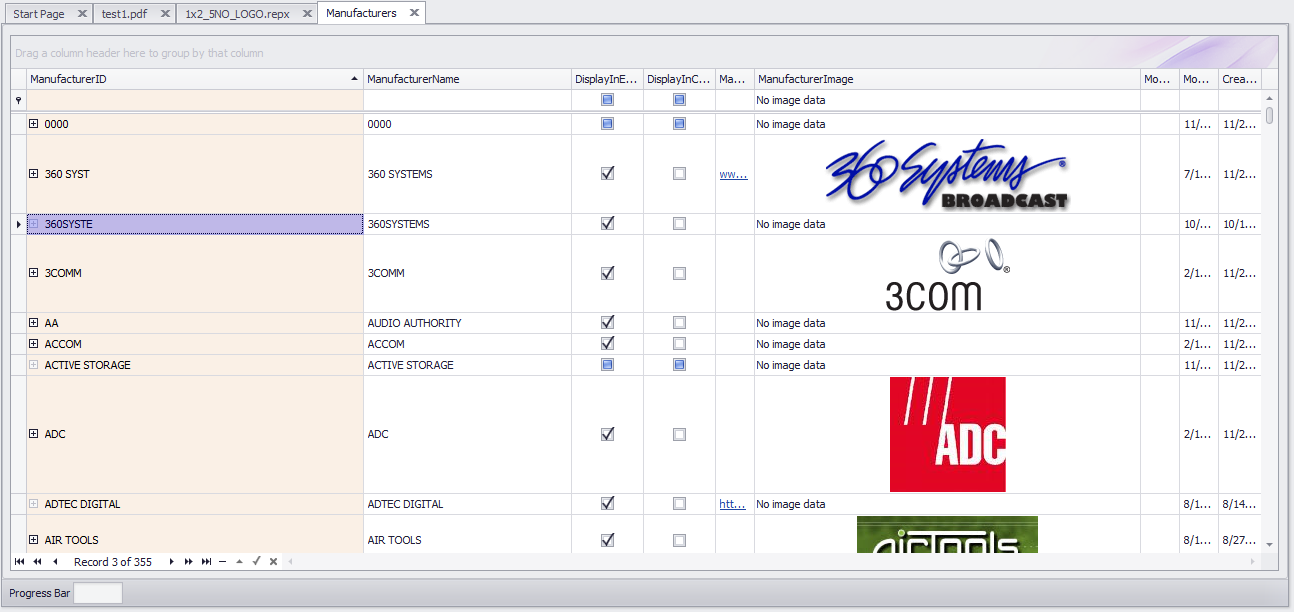Open the 360 SYST website link

coord(733,174)
